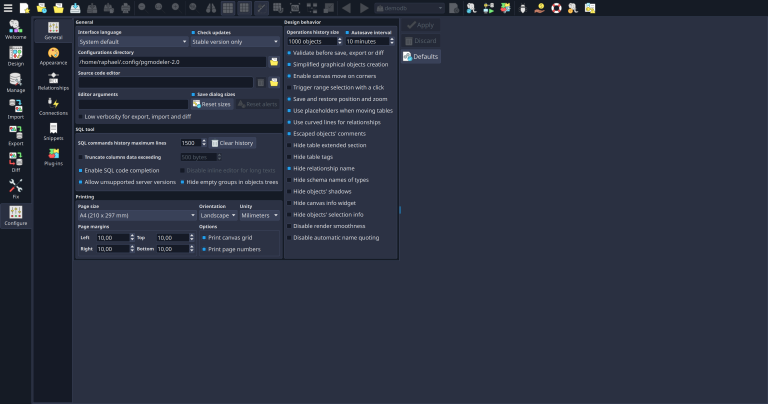768x404 pixels.
Task: Restore settings with Defaults button
Action: pyautogui.click(x=421, y=56)
